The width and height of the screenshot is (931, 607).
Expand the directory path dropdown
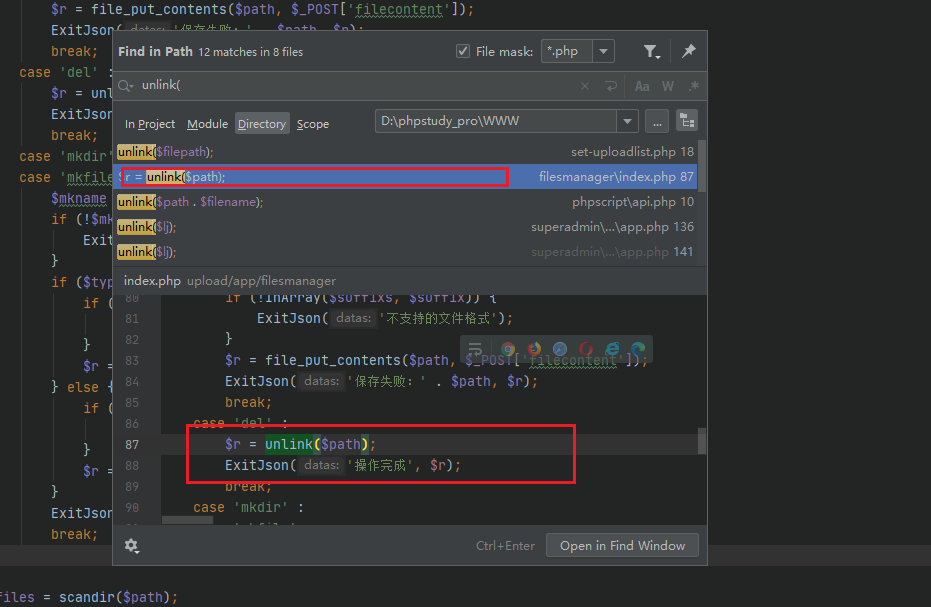click(627, 122)
